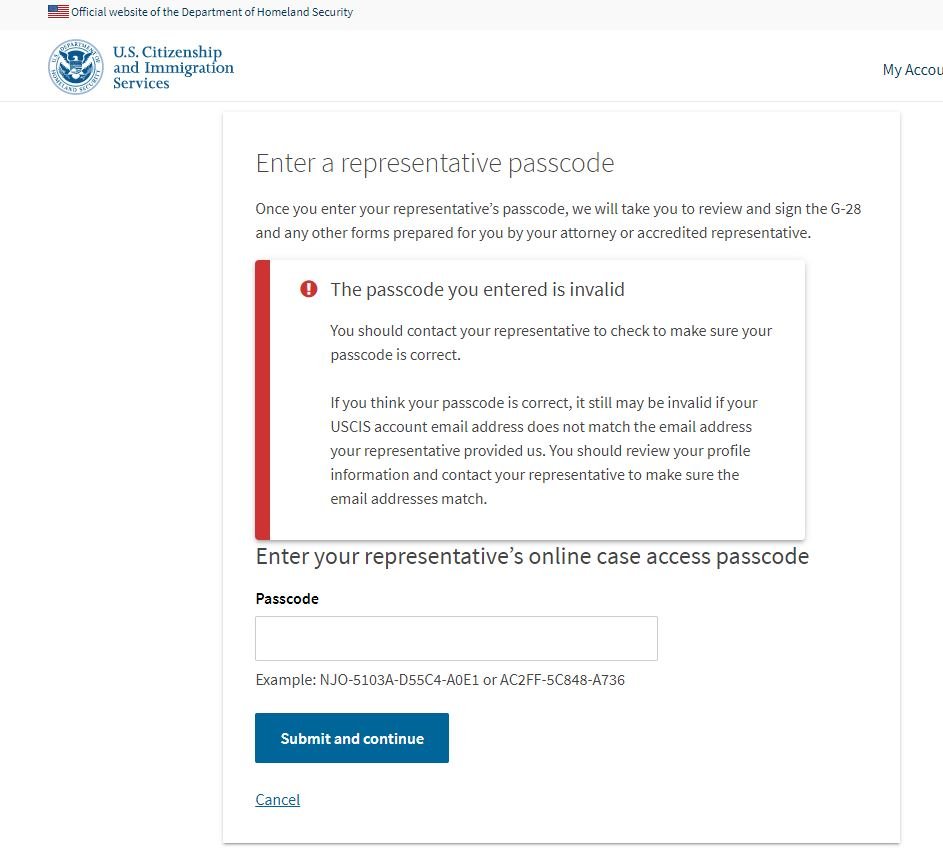The height and width of the screenshot is (866, 943).
Task: Click the 'Enter a representative passcode' page heading
Action: (435, 163)
